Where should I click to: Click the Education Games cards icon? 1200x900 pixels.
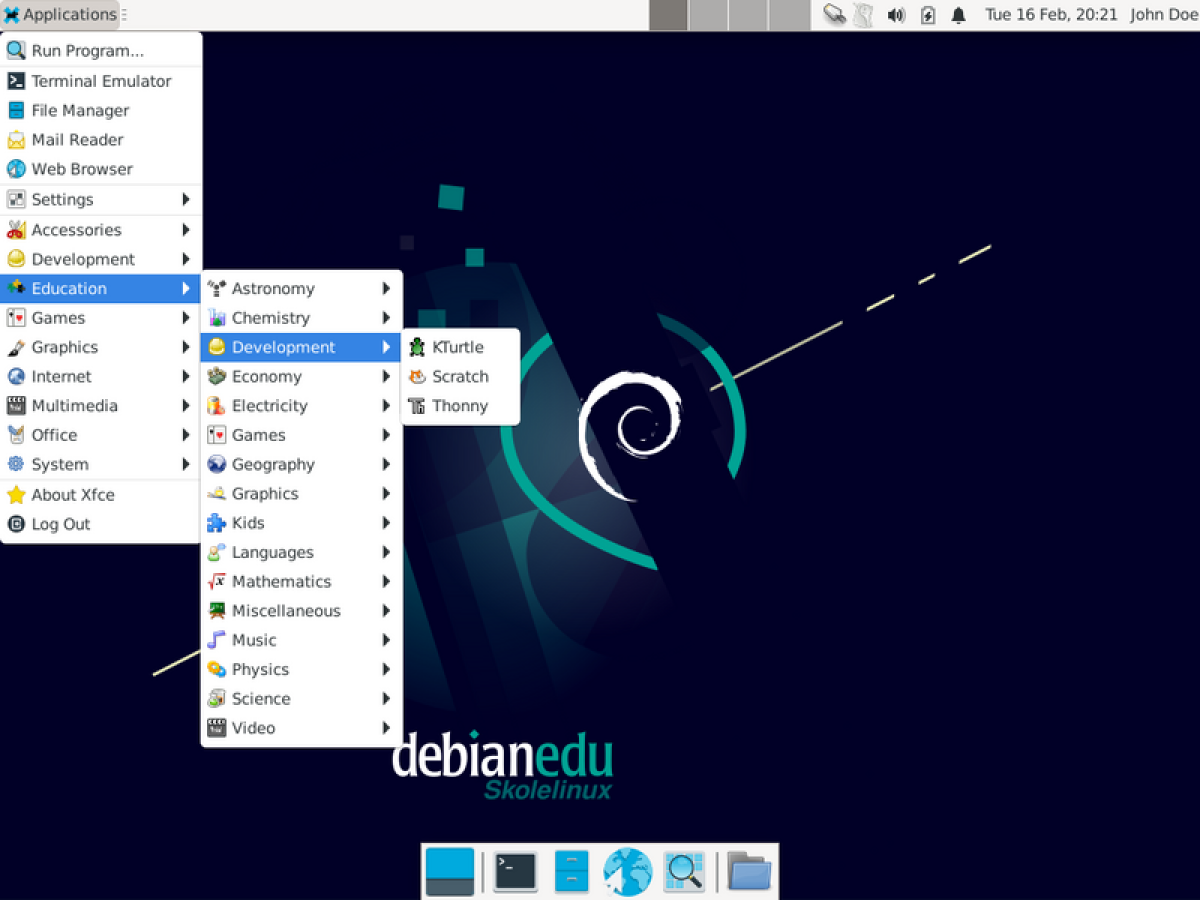(x=216, y=435)
